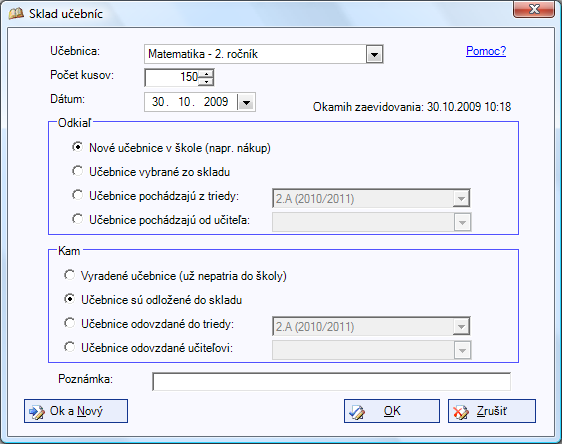
Task: Select Učebnice odovzdané do triedy option
Action: [x=69, y=323]
